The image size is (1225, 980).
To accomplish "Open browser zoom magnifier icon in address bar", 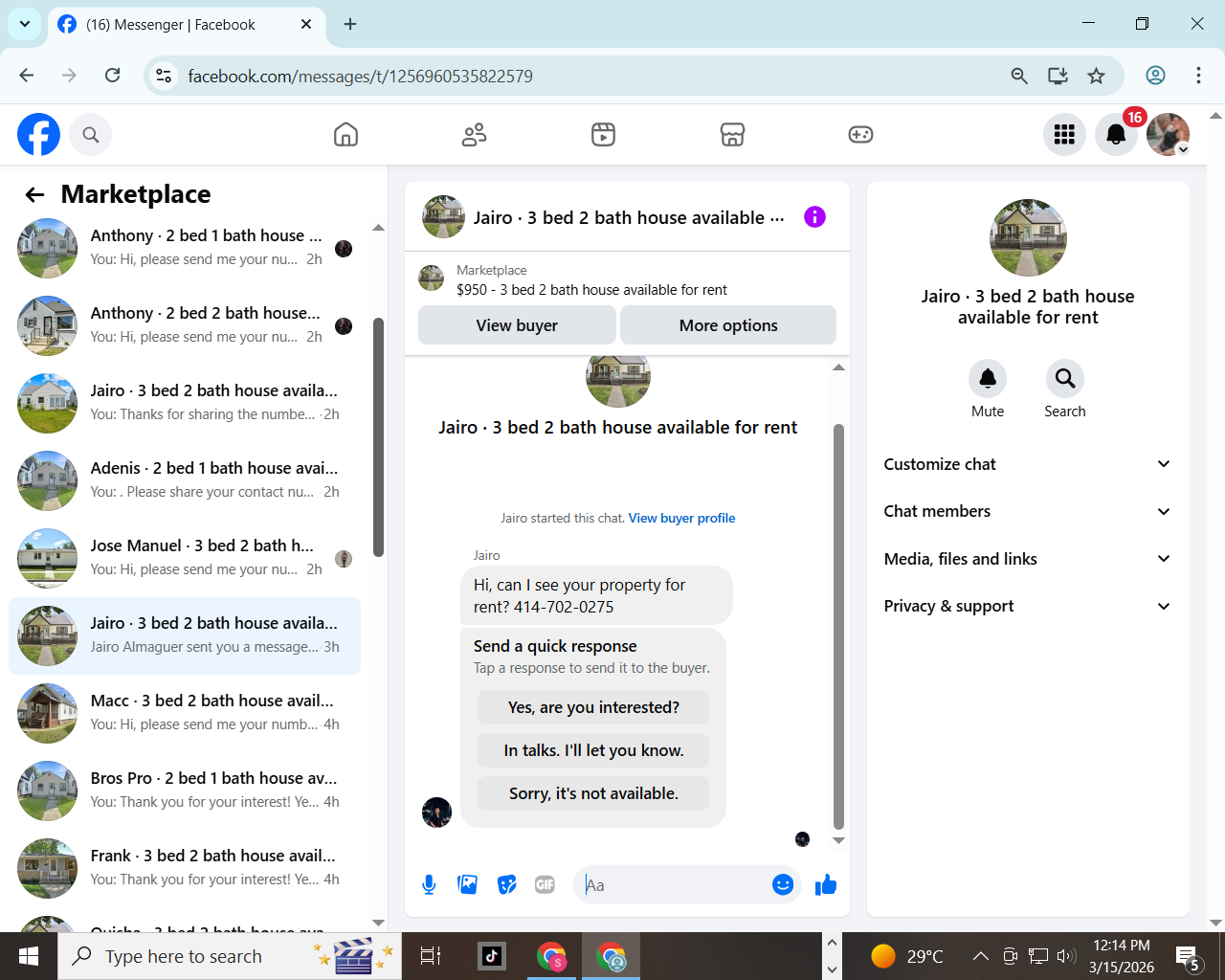I will [1019, 76].
